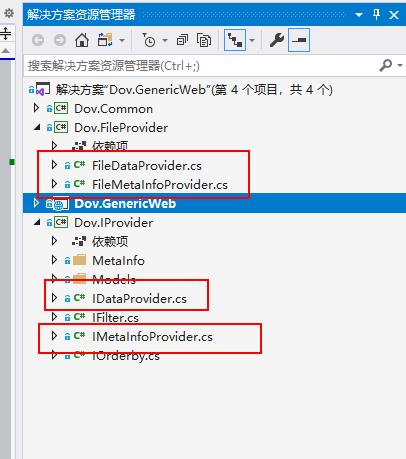Select the Dov.FileProvider project
406x459 pixels.
(121, 128)
